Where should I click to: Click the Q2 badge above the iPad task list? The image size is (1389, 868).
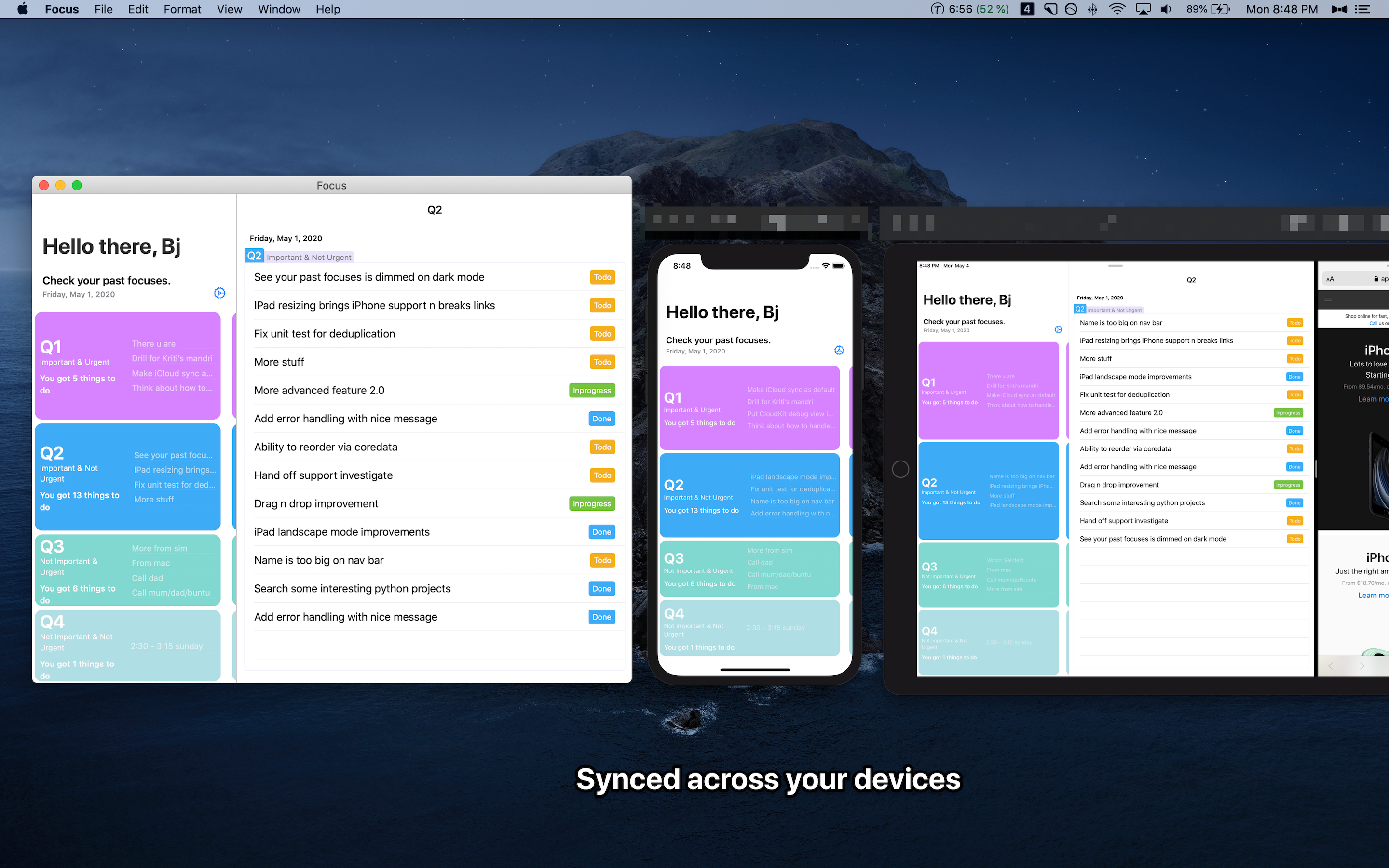(x=1080, y=309)
